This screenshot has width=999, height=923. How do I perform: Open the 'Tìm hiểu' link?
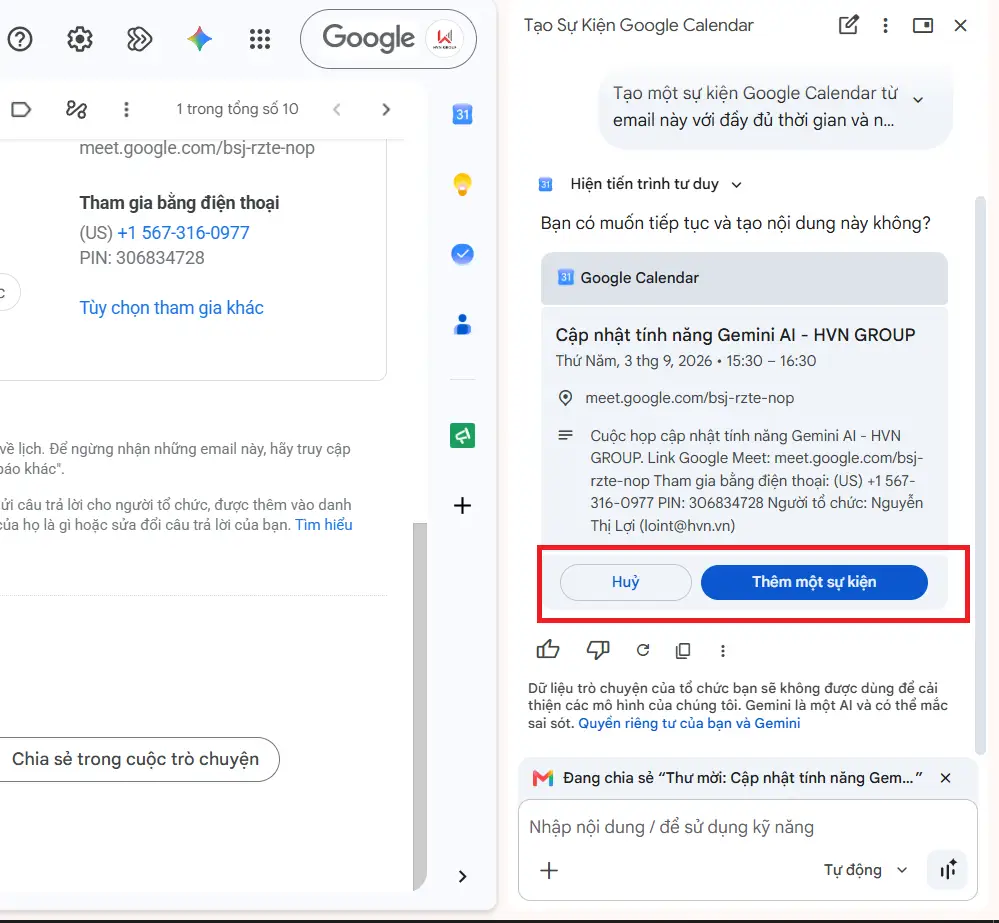pos(324,525)
